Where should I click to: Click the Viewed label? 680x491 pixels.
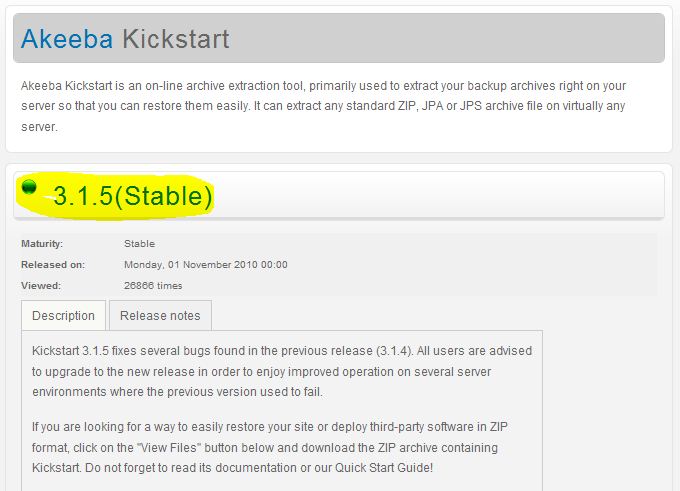[x=41, y=285]
